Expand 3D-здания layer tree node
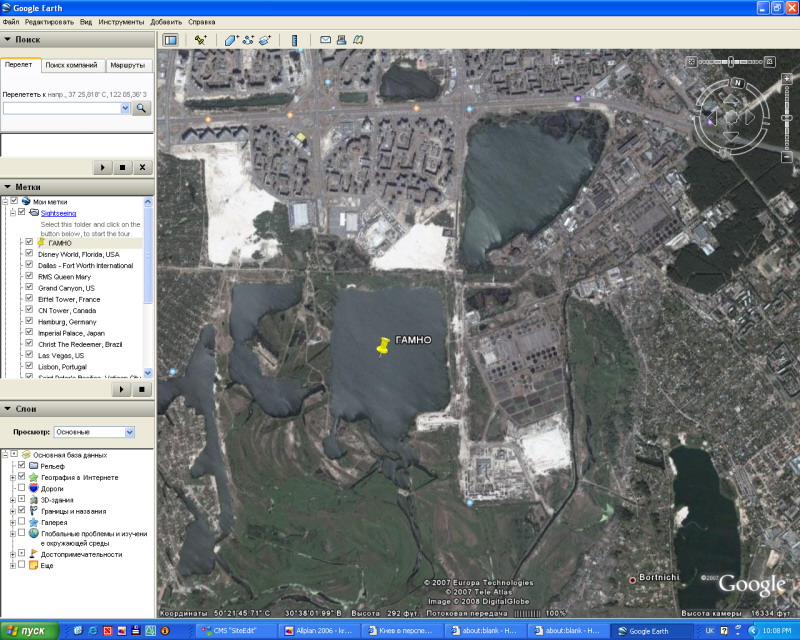This screenshot has width=800, height=640. [13, 500]
